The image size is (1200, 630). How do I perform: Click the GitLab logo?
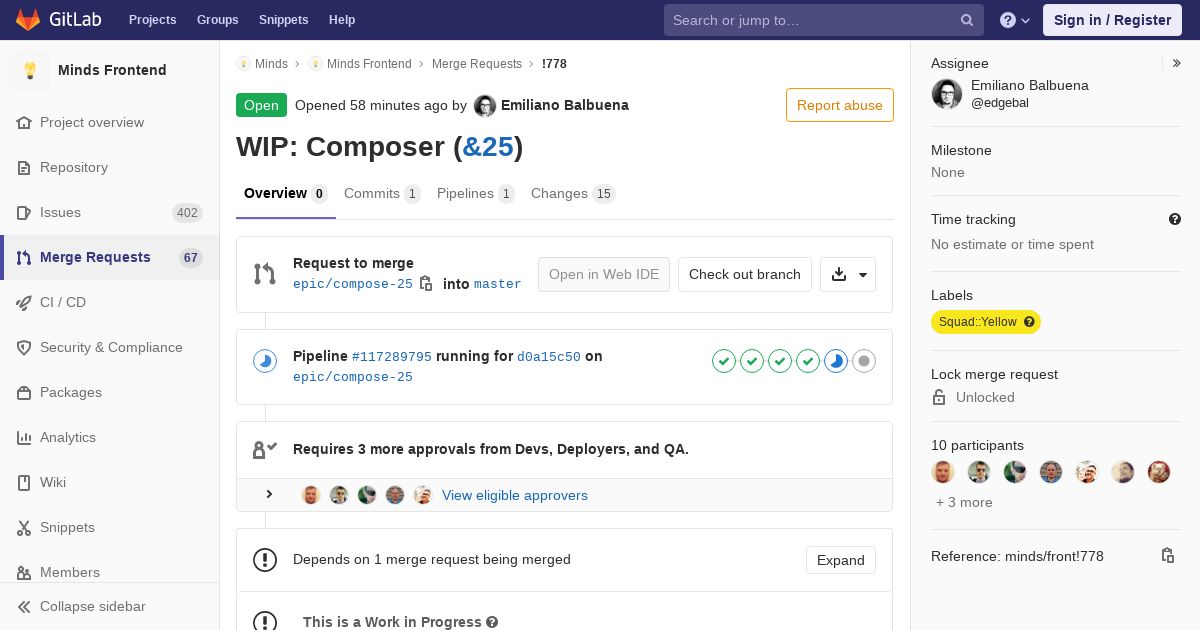(x=57, y=19)
